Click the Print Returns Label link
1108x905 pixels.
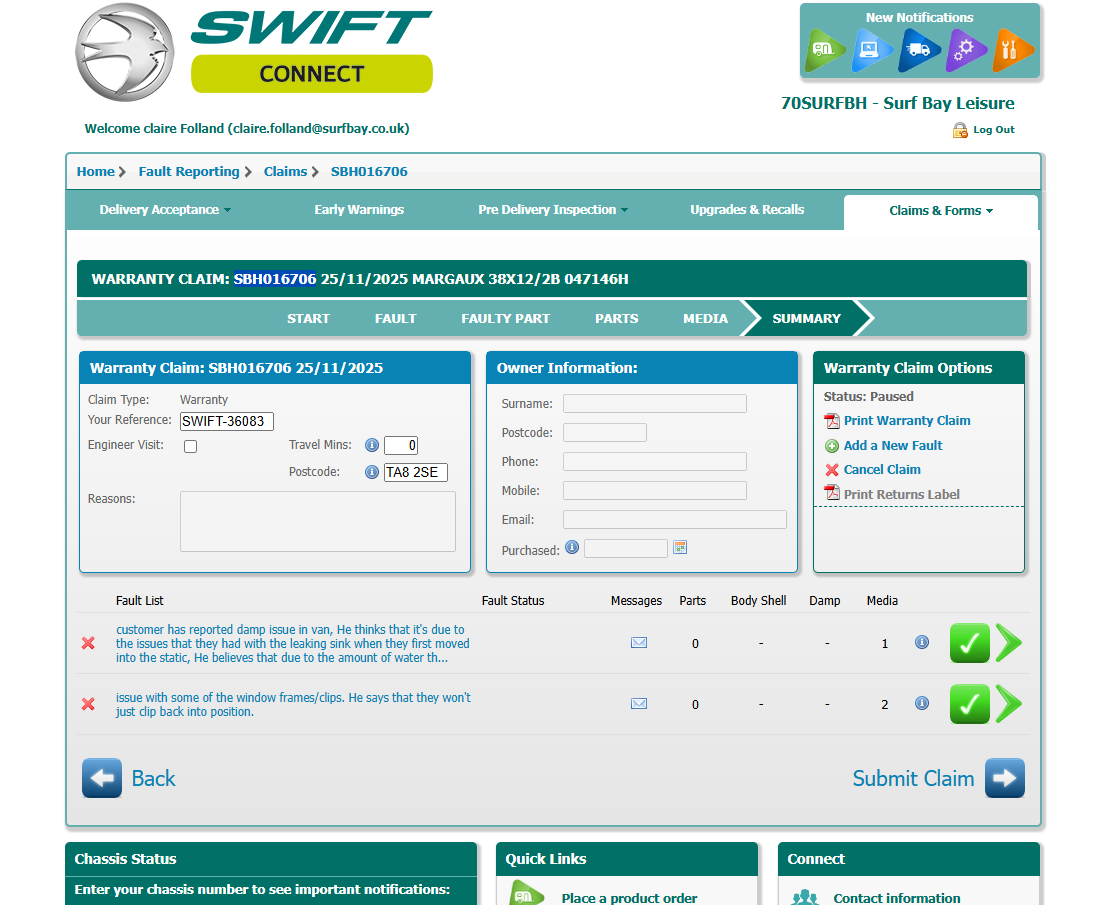coord(901,495)
